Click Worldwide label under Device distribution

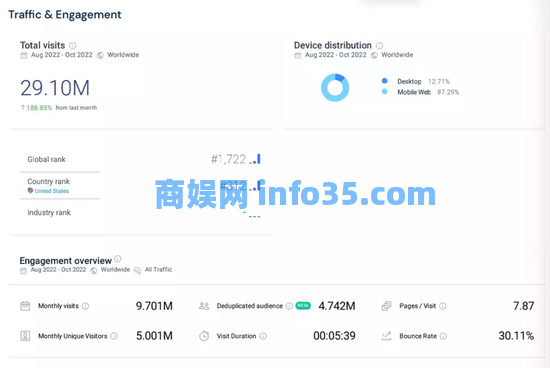pyautogui.click(x=397, y=55)
